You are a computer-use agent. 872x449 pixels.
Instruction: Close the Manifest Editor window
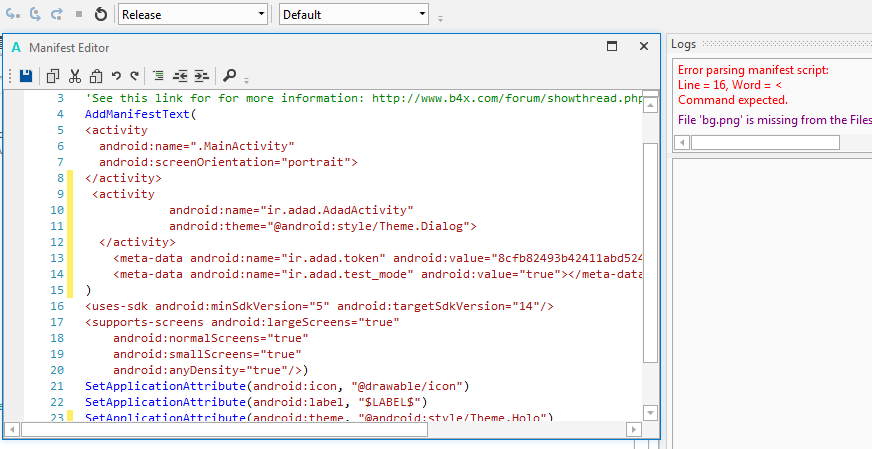(644, 46)
